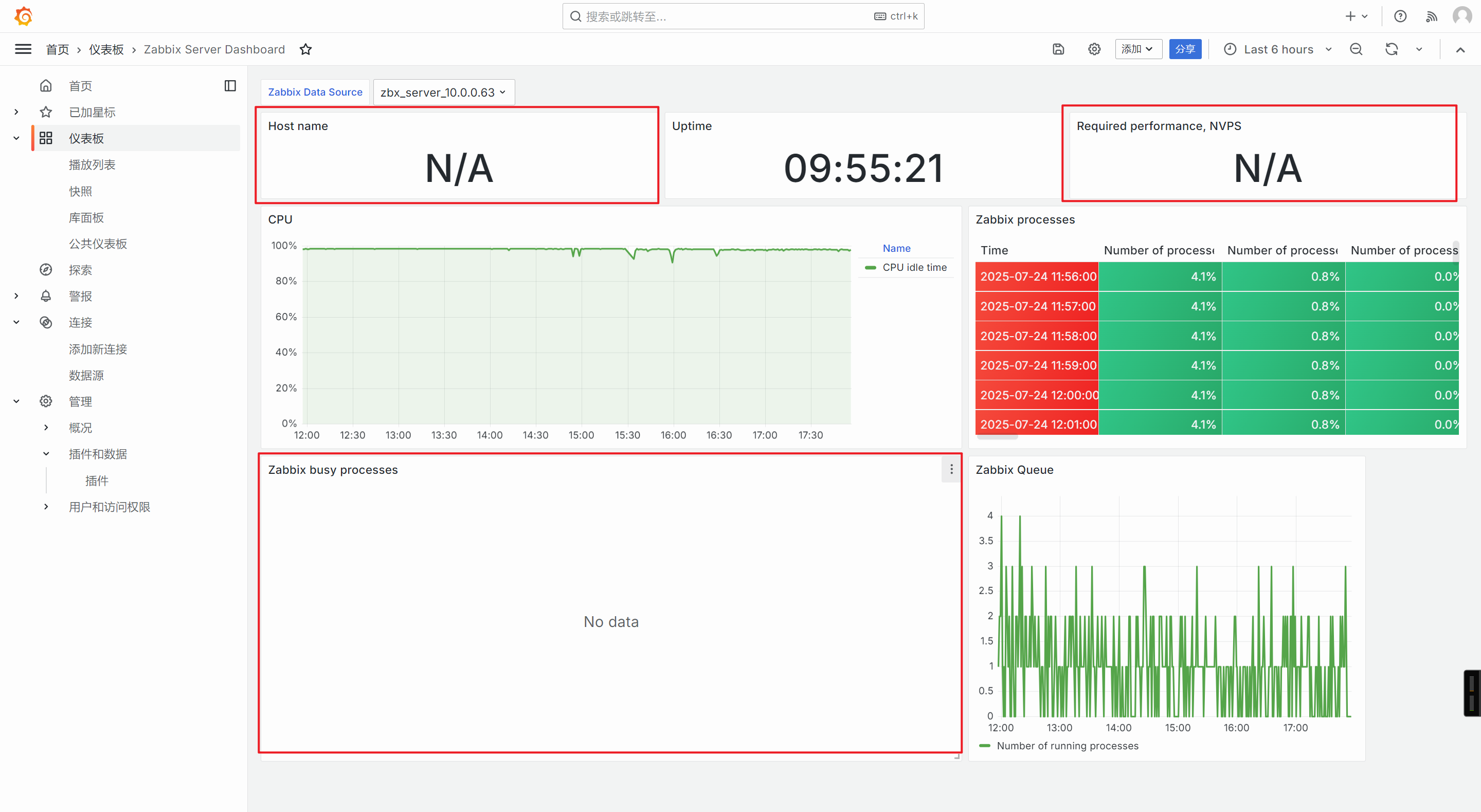
Task: Open the 添加 dropdown button
Action: tap(1138, 49)
